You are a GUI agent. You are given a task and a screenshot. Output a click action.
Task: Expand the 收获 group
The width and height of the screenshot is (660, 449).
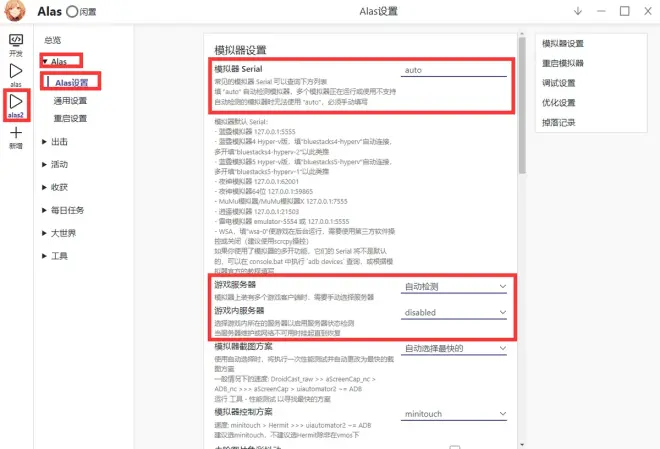[55, 187]
